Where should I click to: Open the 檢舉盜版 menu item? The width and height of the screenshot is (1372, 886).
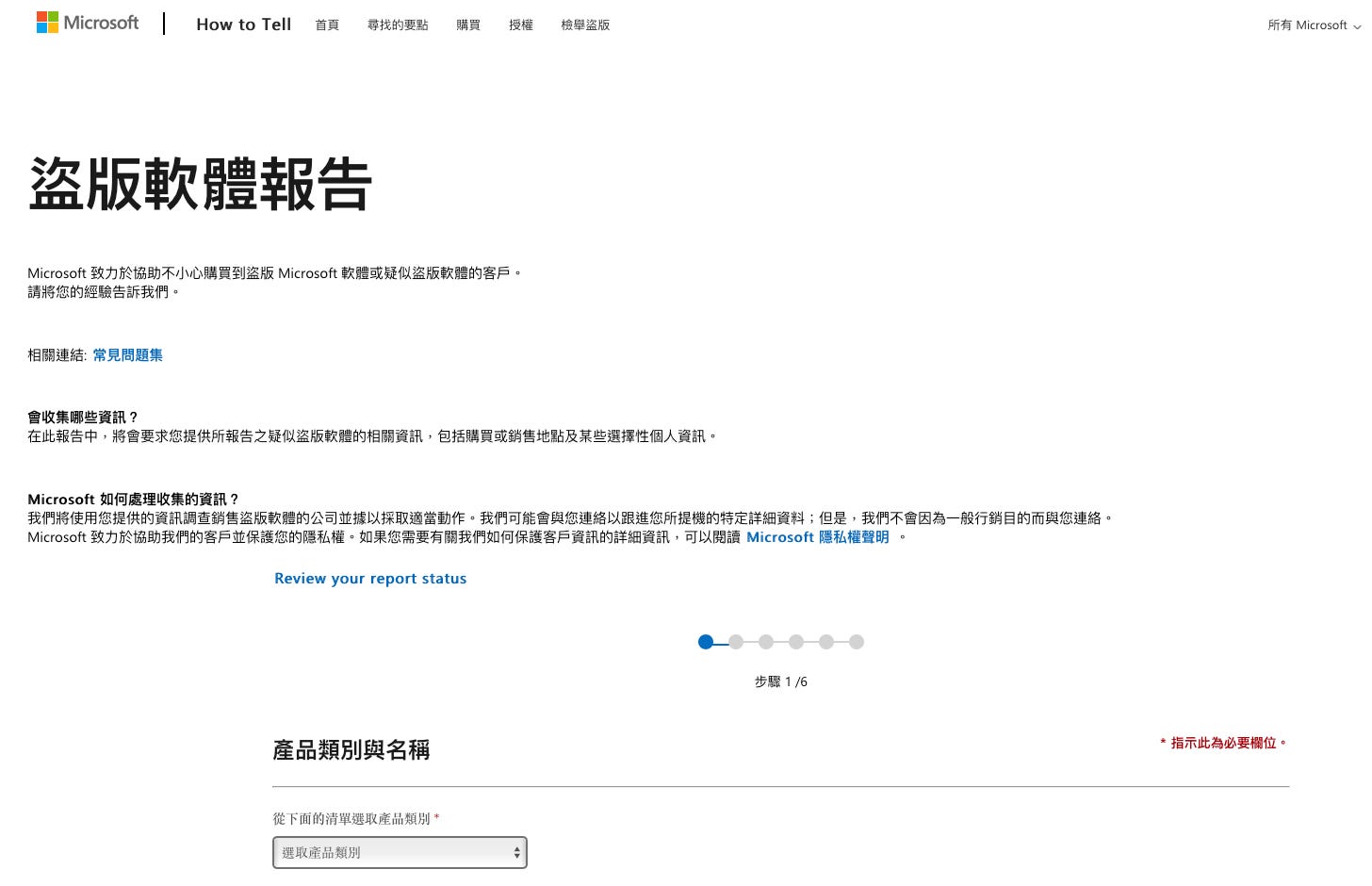pyautogui.click(x=585, y=25)
